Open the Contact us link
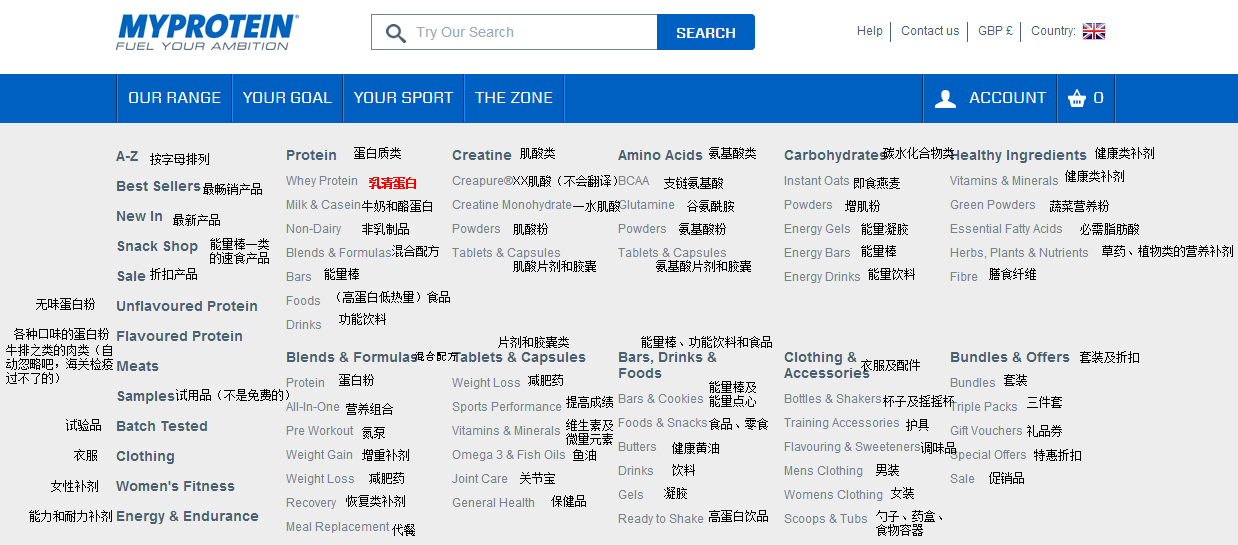This screenshot has height=545, width=1238. tap(930, 31)
